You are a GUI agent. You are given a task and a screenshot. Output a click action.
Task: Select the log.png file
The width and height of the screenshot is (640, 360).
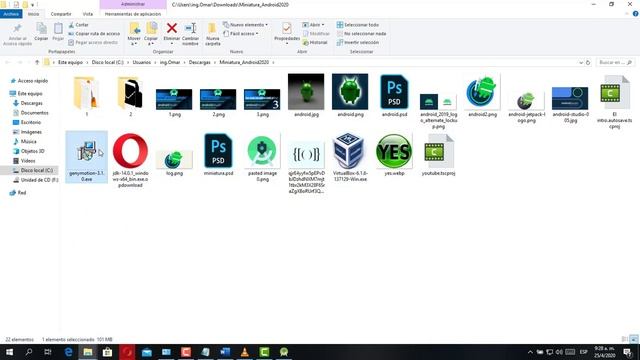[174, 161]
